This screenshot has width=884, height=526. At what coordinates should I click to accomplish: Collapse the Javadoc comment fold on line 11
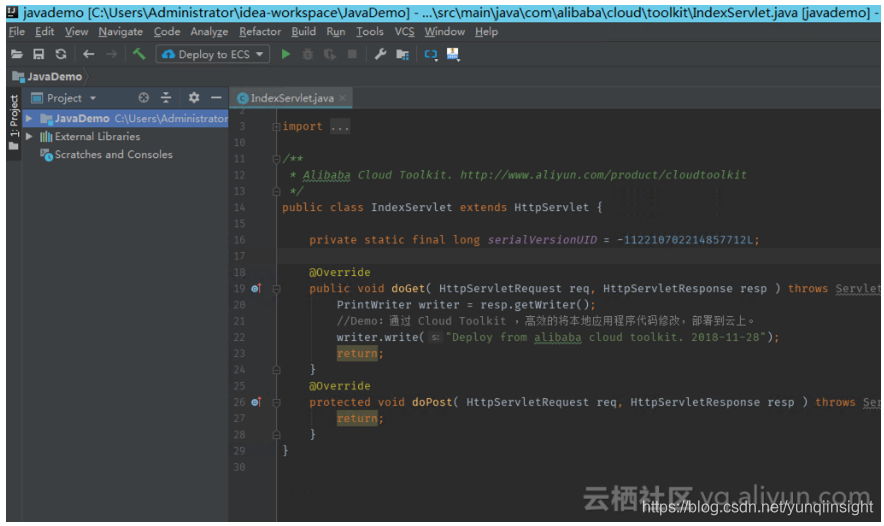pos(276,159)
